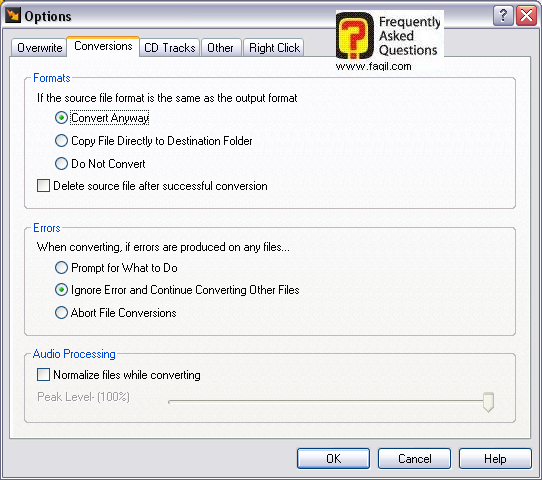This screenshot has height=480, width=542.
Task: Click the Peak Level slider handle
Action: (x=488, y=402)
